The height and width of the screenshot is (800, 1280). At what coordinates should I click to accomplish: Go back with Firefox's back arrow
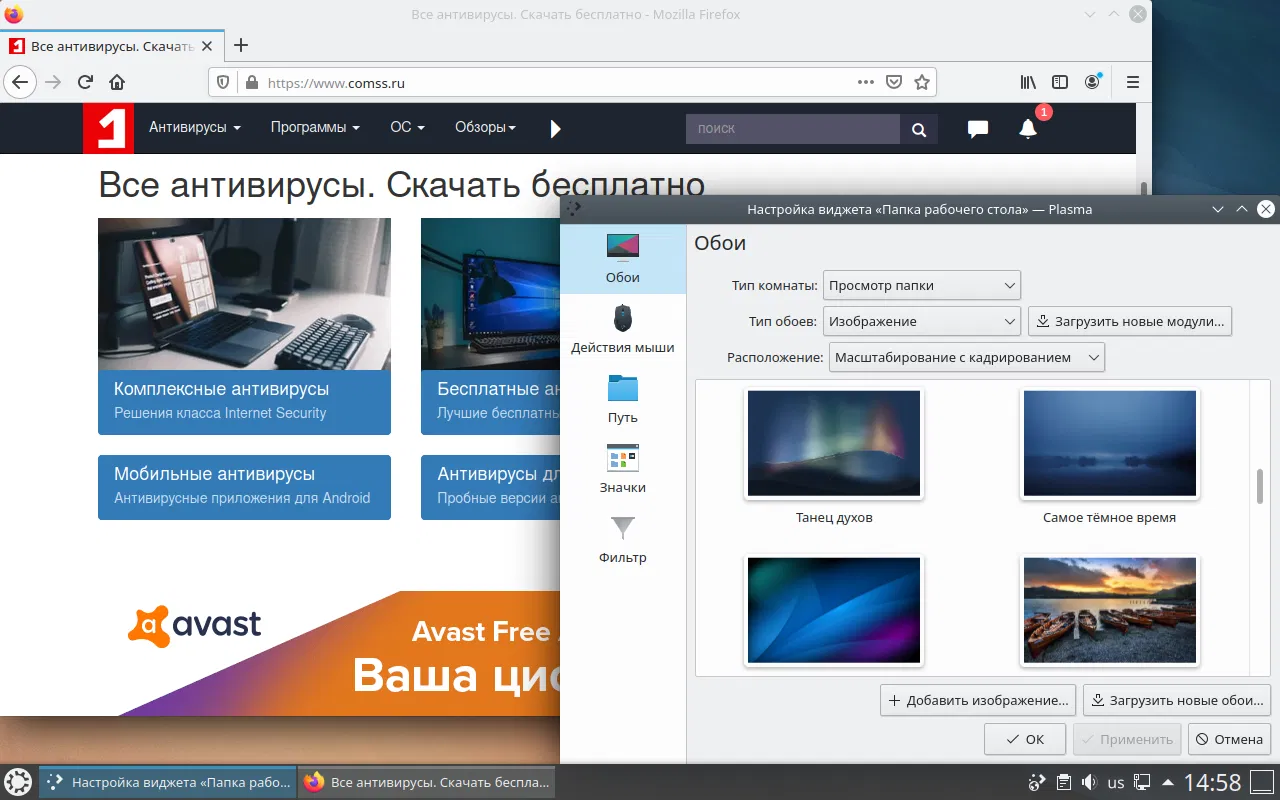pos(20,83)
